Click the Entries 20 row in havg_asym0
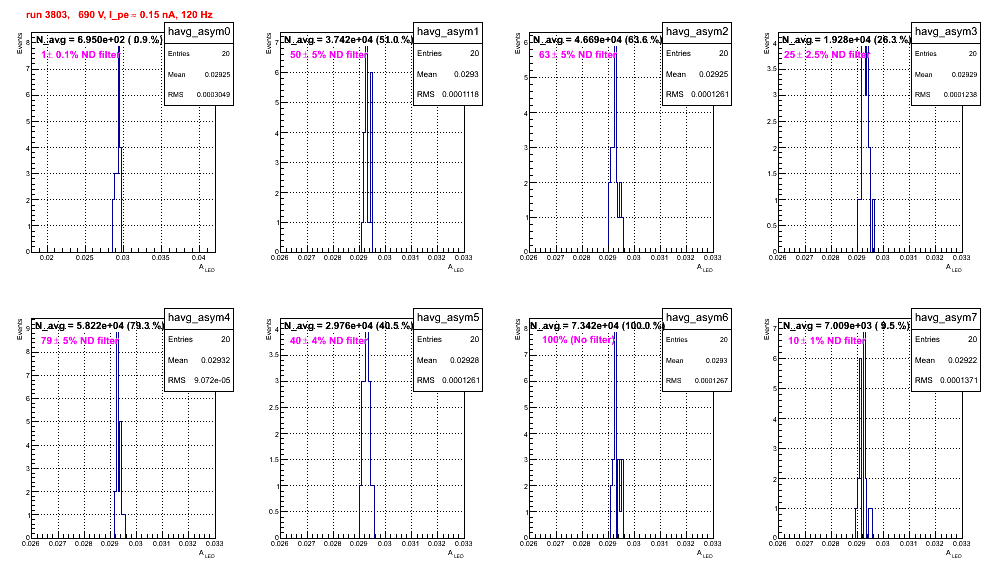 pyautogui.click(x=199, y=54)
